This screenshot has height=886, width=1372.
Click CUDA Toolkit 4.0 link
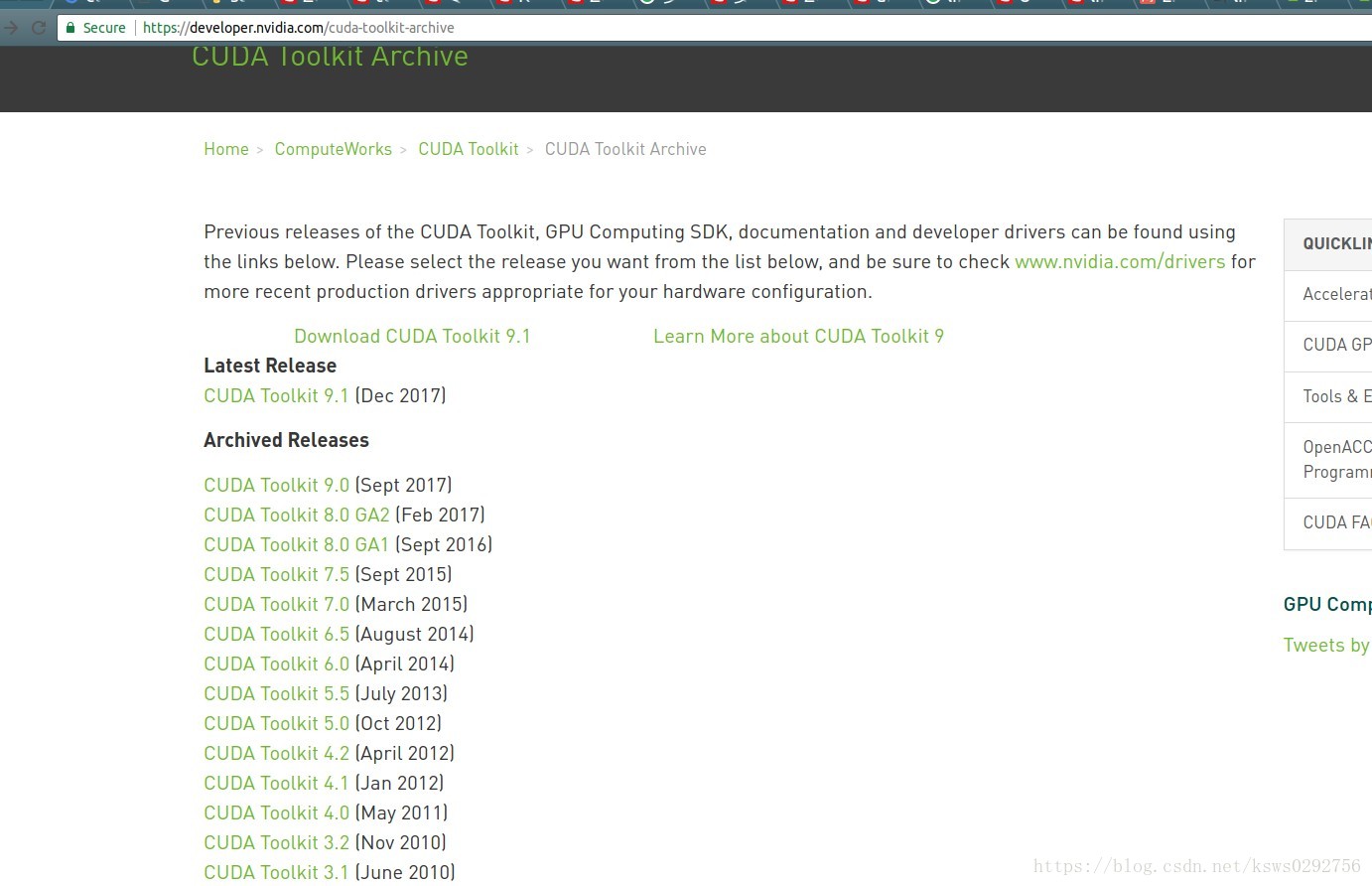[x=277, y=813]
